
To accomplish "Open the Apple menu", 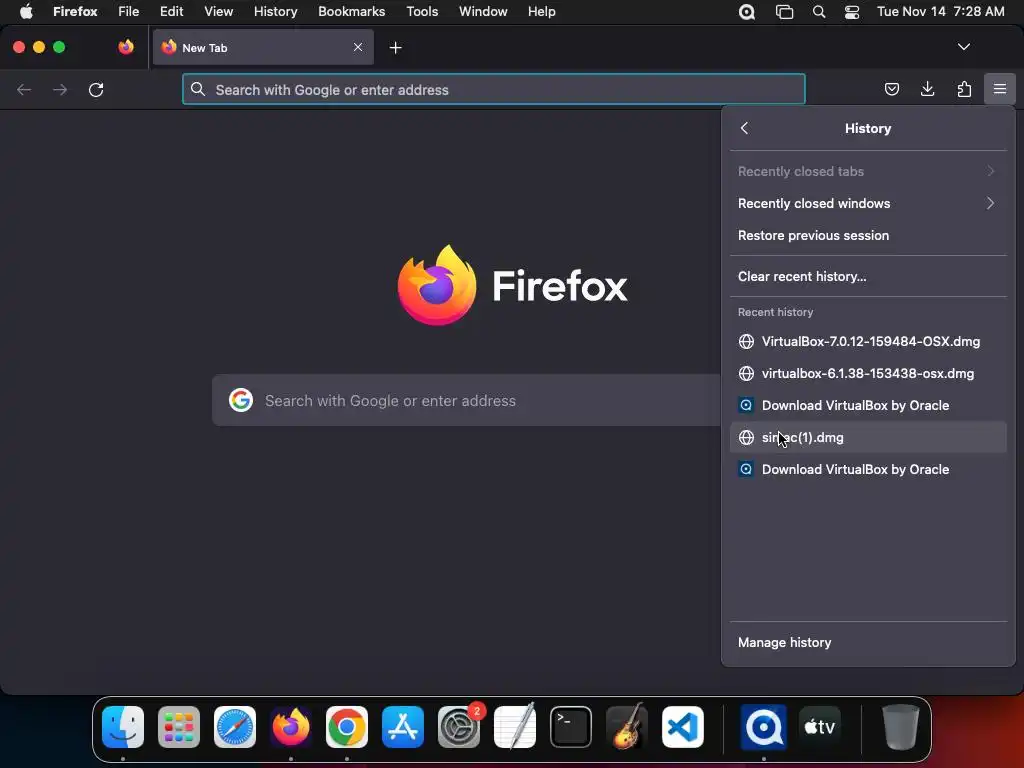I will (x=26, y=12).
